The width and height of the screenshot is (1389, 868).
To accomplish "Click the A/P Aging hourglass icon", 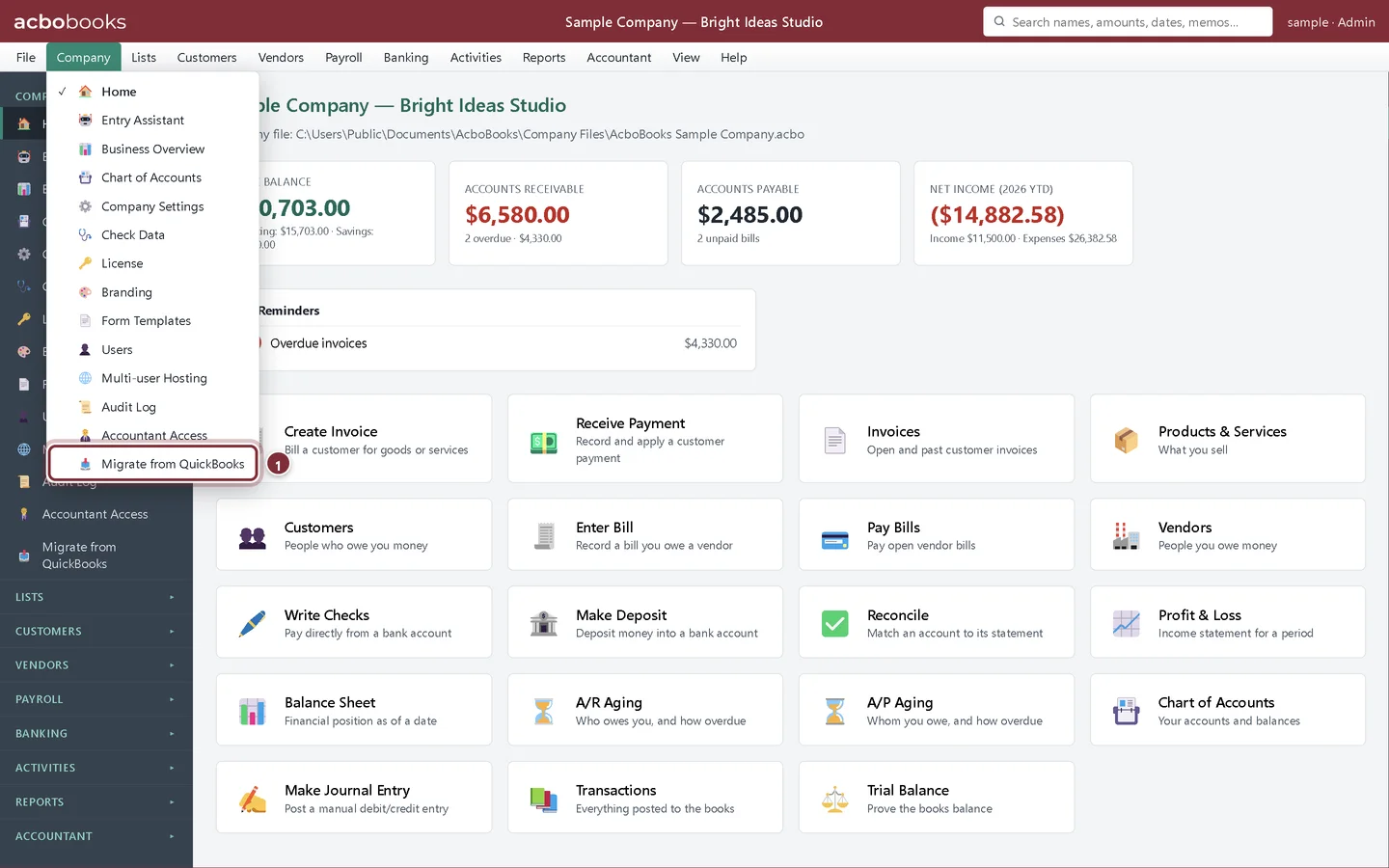I will pyautogui.click(x=835, y=712).
